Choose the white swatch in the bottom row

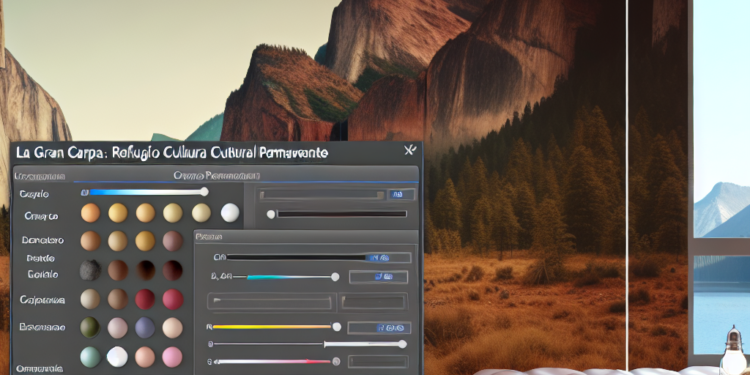tap(118, 357)
